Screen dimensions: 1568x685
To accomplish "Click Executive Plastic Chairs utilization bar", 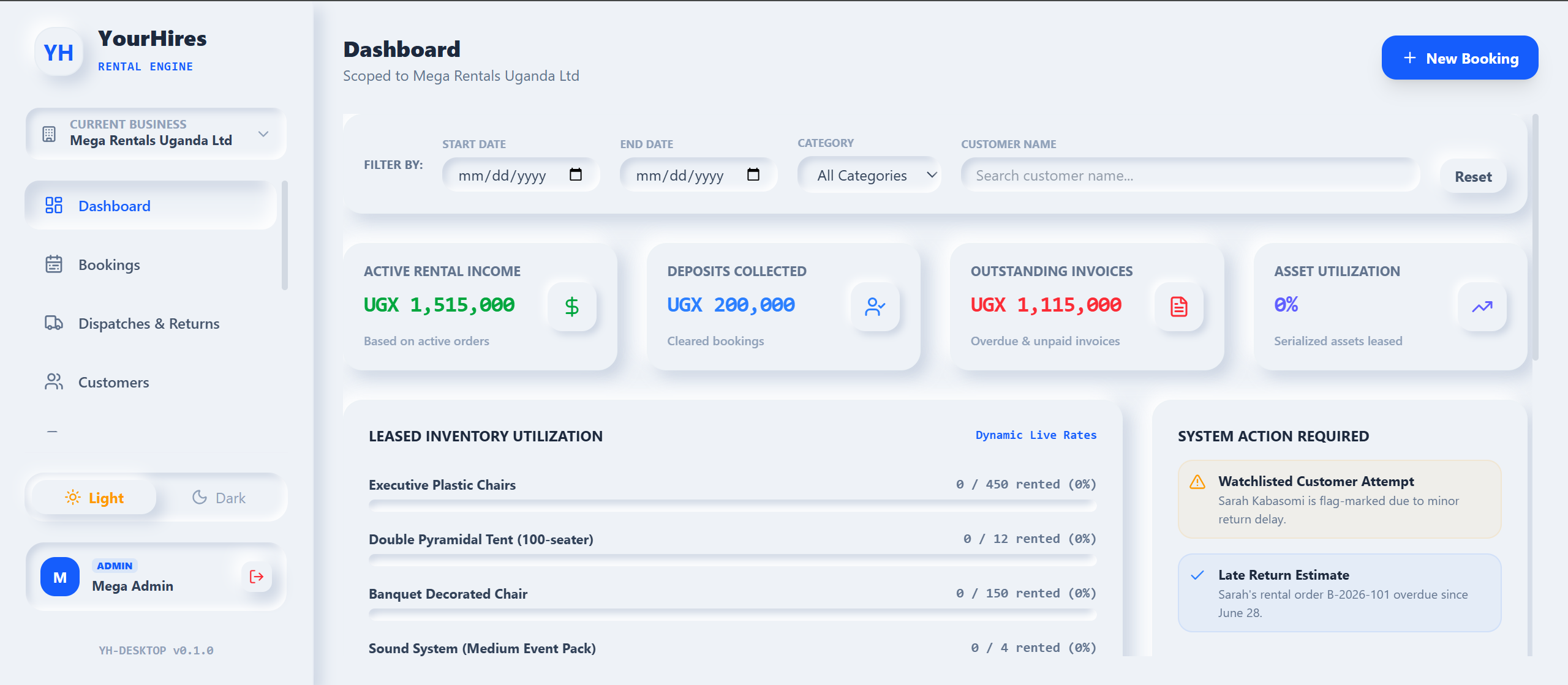I will 733,505.
